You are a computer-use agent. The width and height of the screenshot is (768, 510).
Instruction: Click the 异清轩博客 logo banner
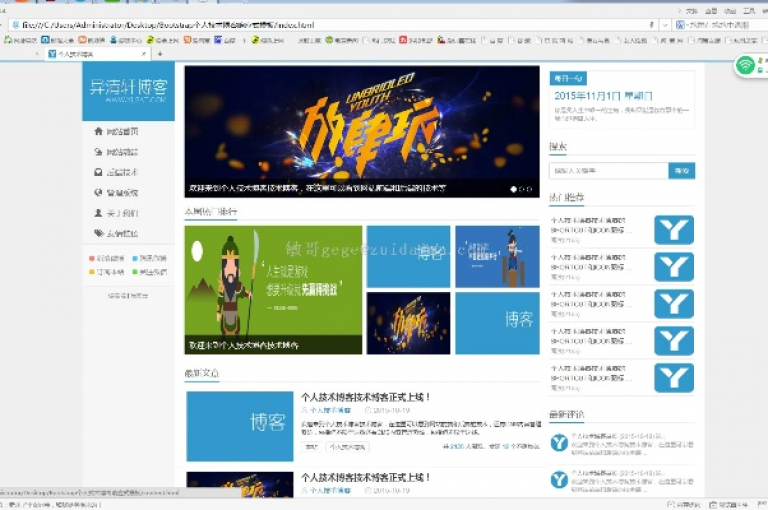tap(128, 91)
